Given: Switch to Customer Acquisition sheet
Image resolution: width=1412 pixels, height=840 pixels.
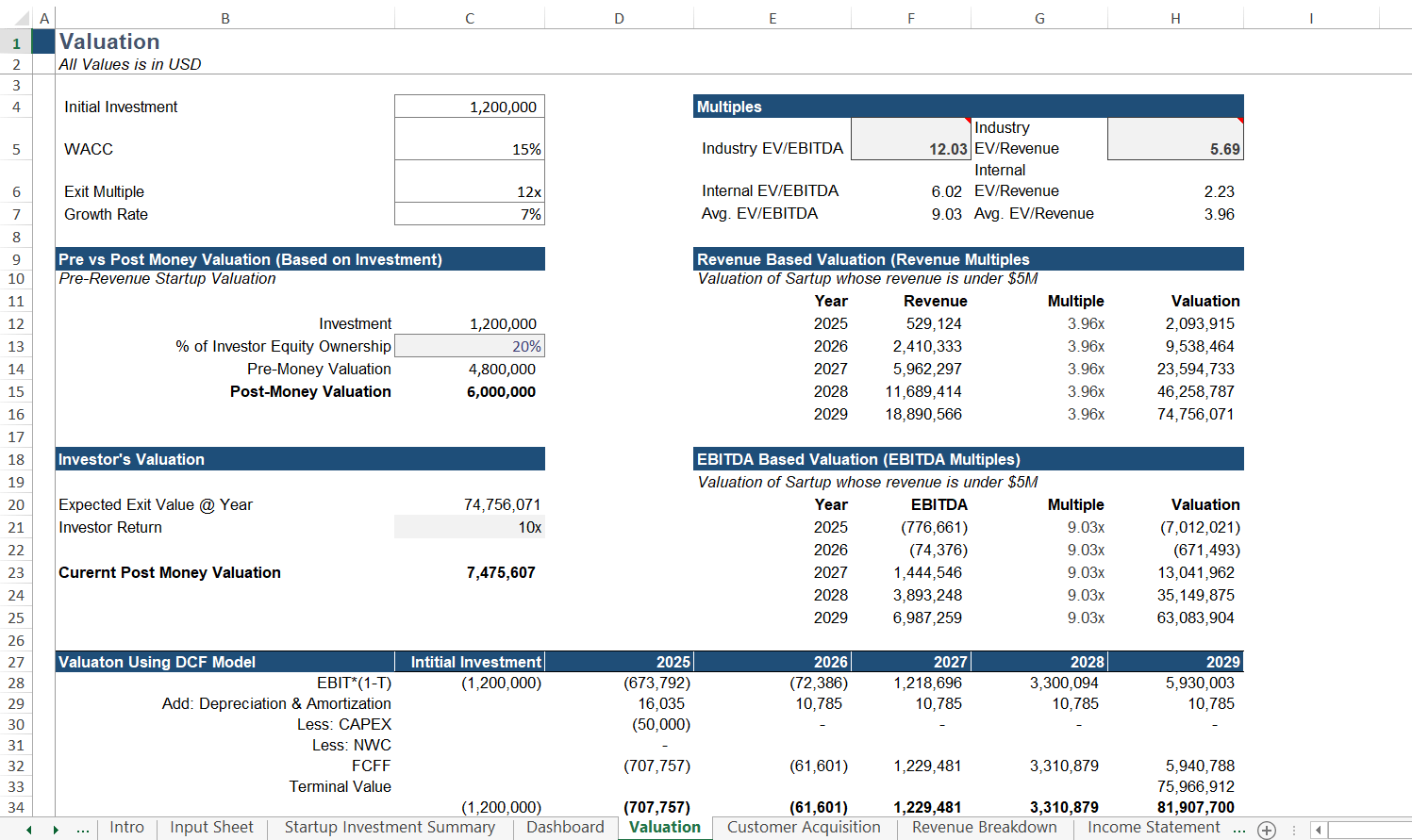Looking at the screenshot, I should click(804, 828).
